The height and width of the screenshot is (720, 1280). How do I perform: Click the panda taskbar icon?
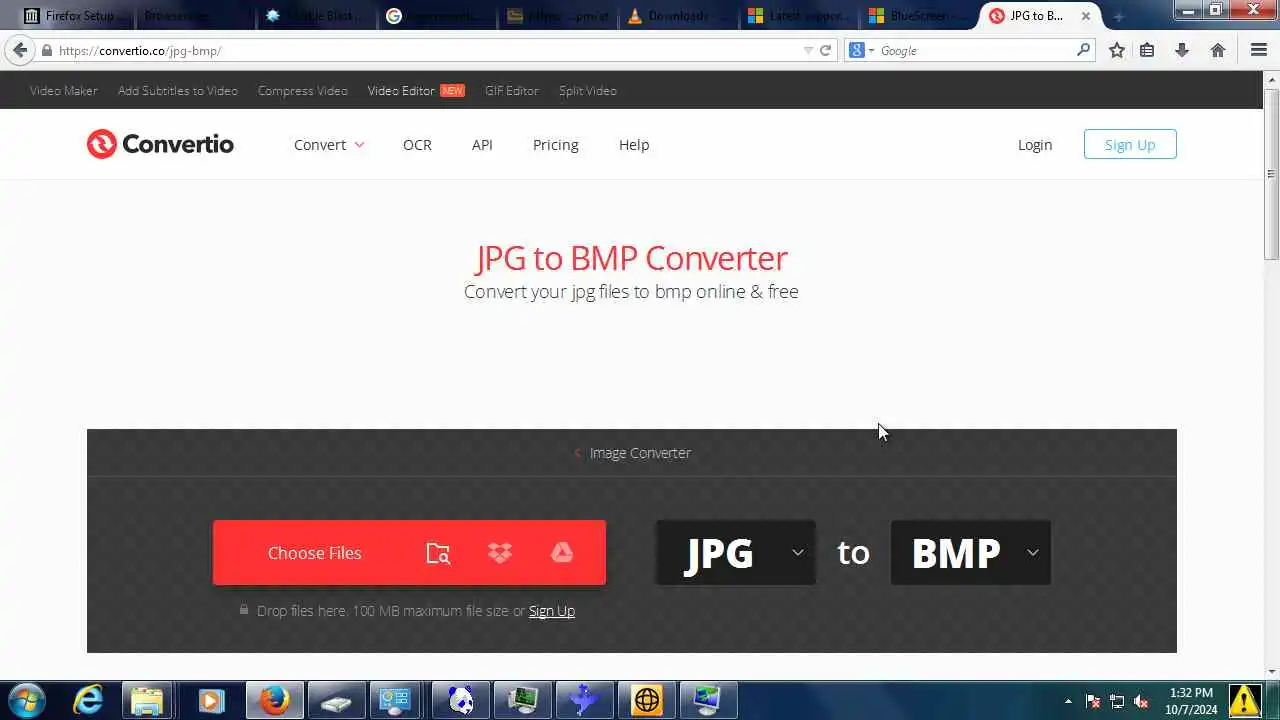(x=461, y=700)
